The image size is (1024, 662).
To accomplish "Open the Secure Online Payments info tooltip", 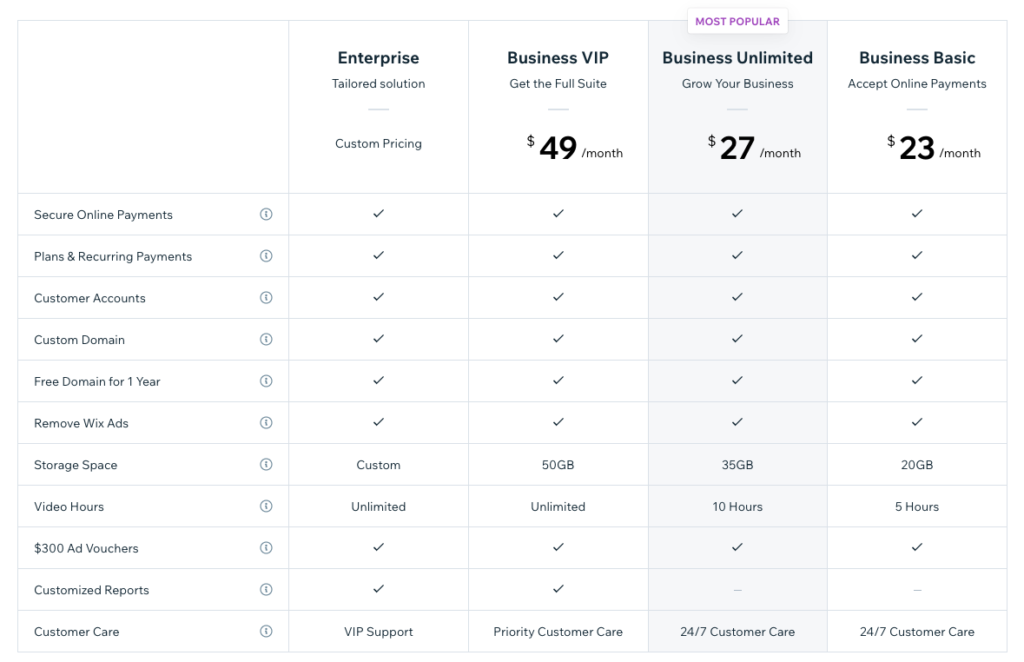I will 266,214.
